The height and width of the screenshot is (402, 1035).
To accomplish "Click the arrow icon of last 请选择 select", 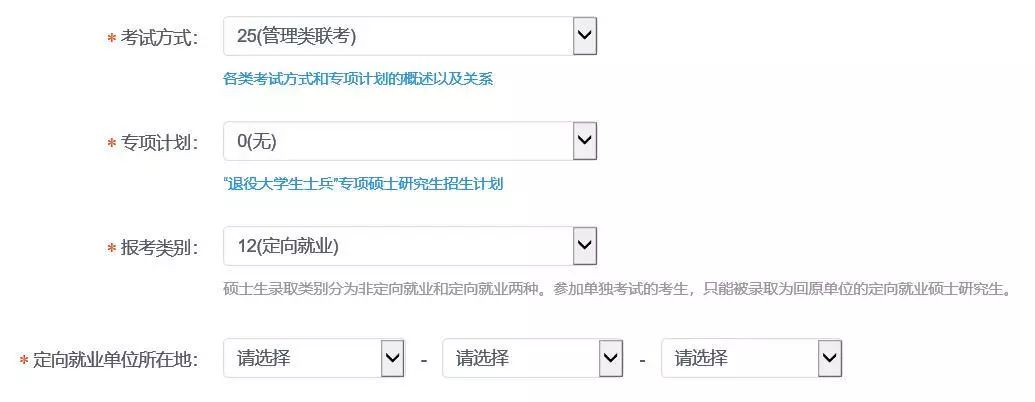I will coord(830,358).
